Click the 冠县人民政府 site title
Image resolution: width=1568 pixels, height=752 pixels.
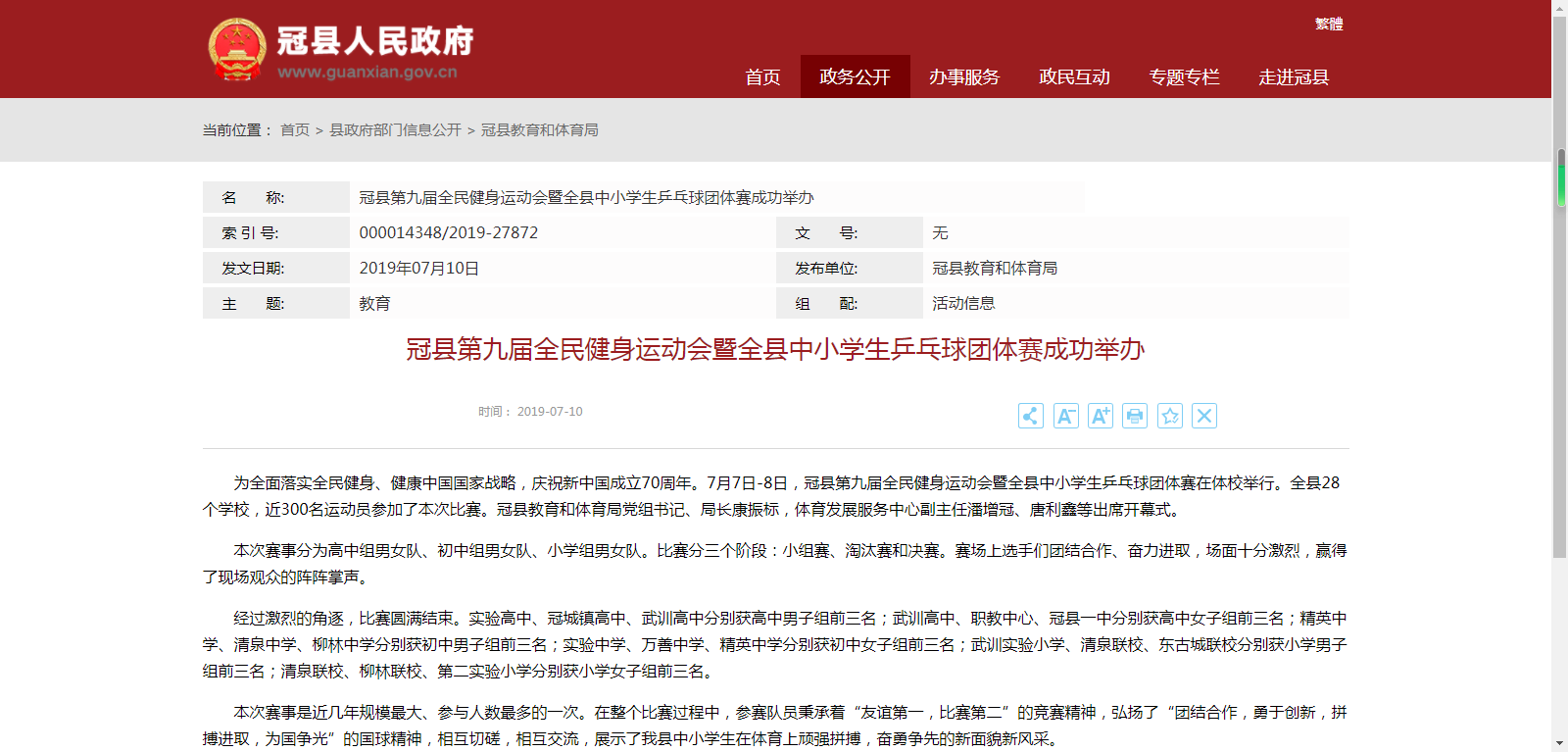point(375,41)
